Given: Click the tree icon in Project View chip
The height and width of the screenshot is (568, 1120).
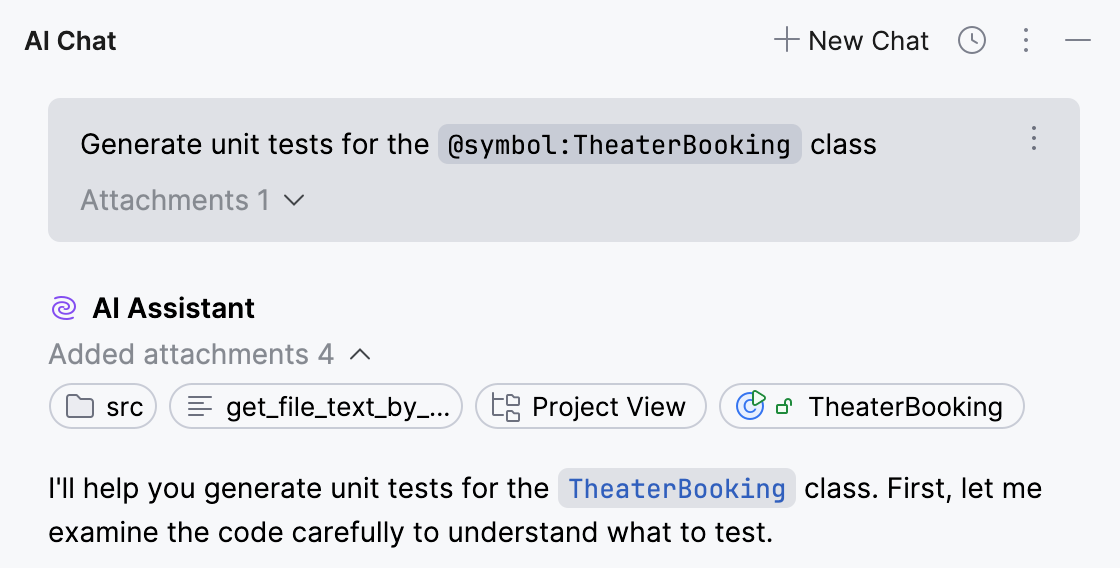Looking at the screenshot, I should click(x=507, y=407).
